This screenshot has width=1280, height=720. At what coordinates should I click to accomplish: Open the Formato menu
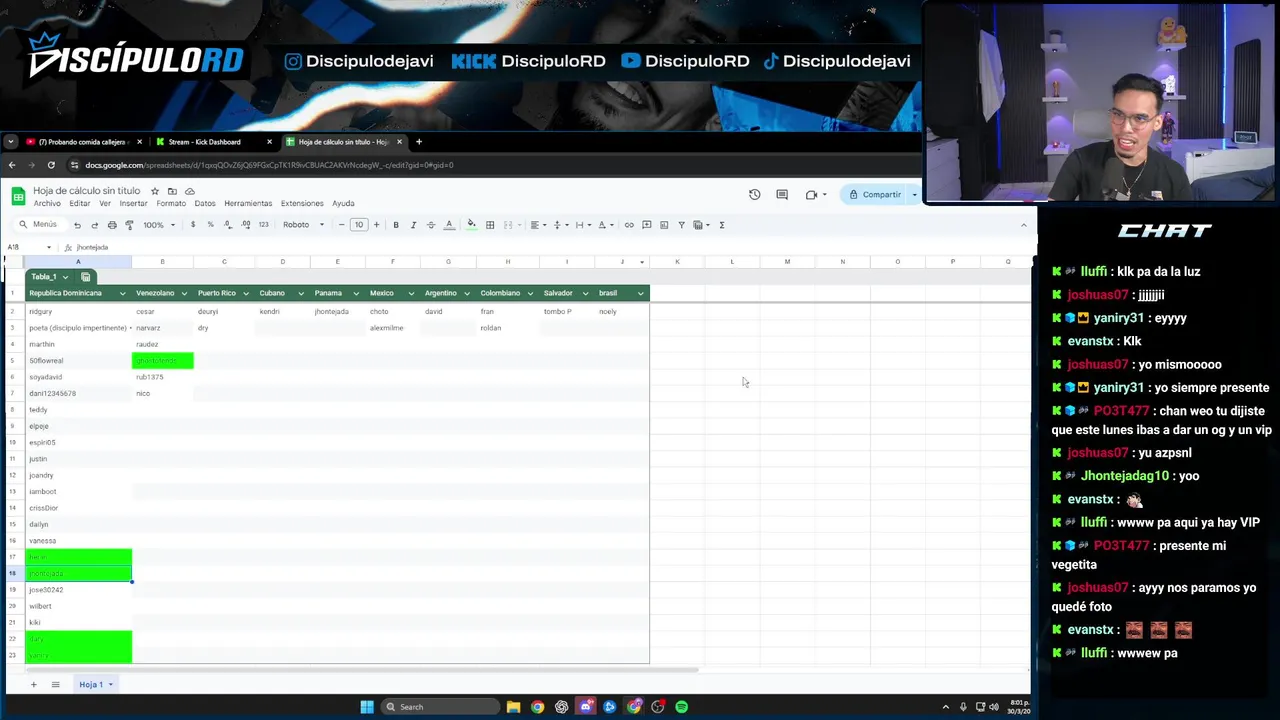(171, 204)
